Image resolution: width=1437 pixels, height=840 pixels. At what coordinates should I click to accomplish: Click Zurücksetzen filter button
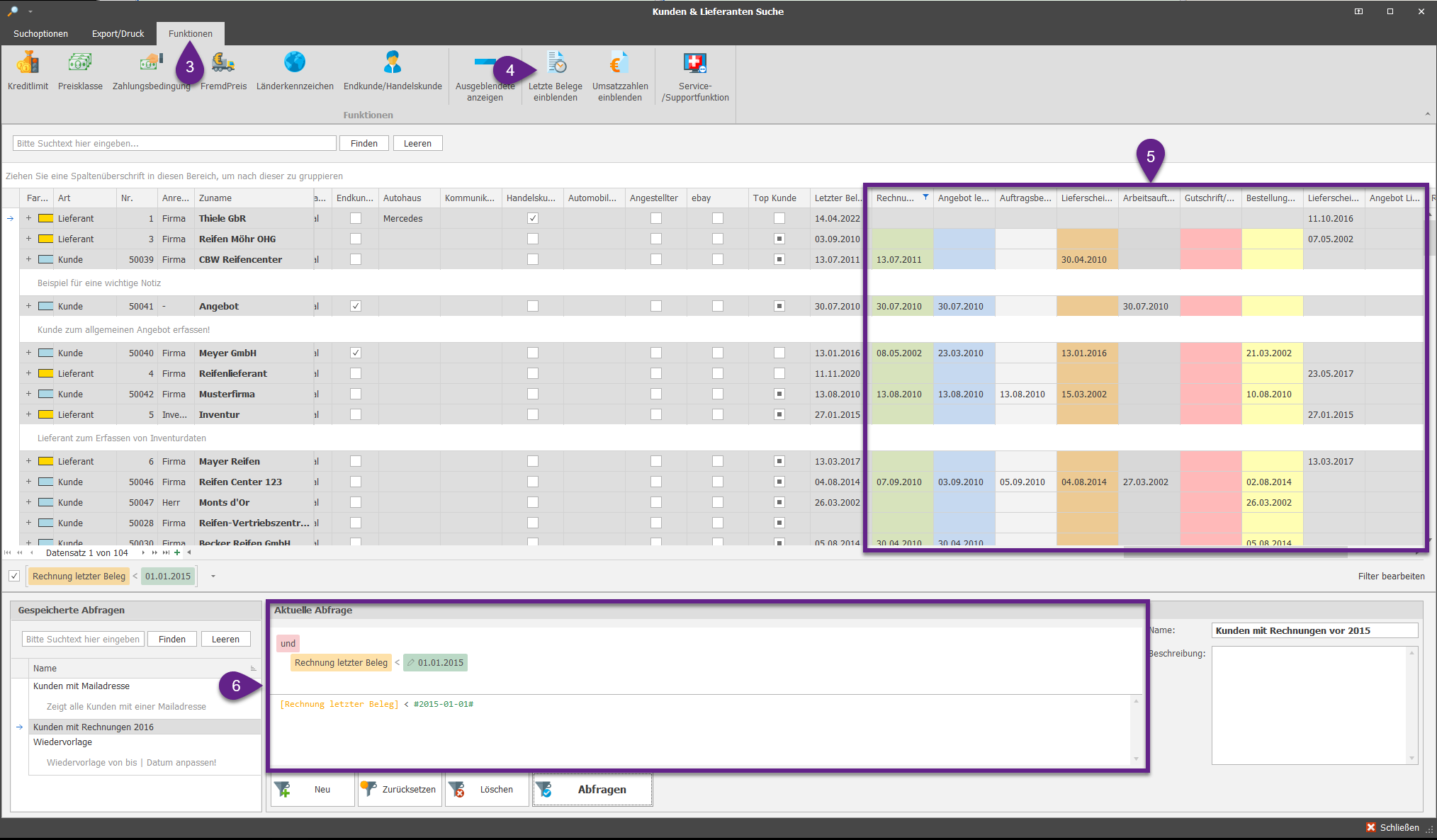pyautogui.click(x=400, y=789)
